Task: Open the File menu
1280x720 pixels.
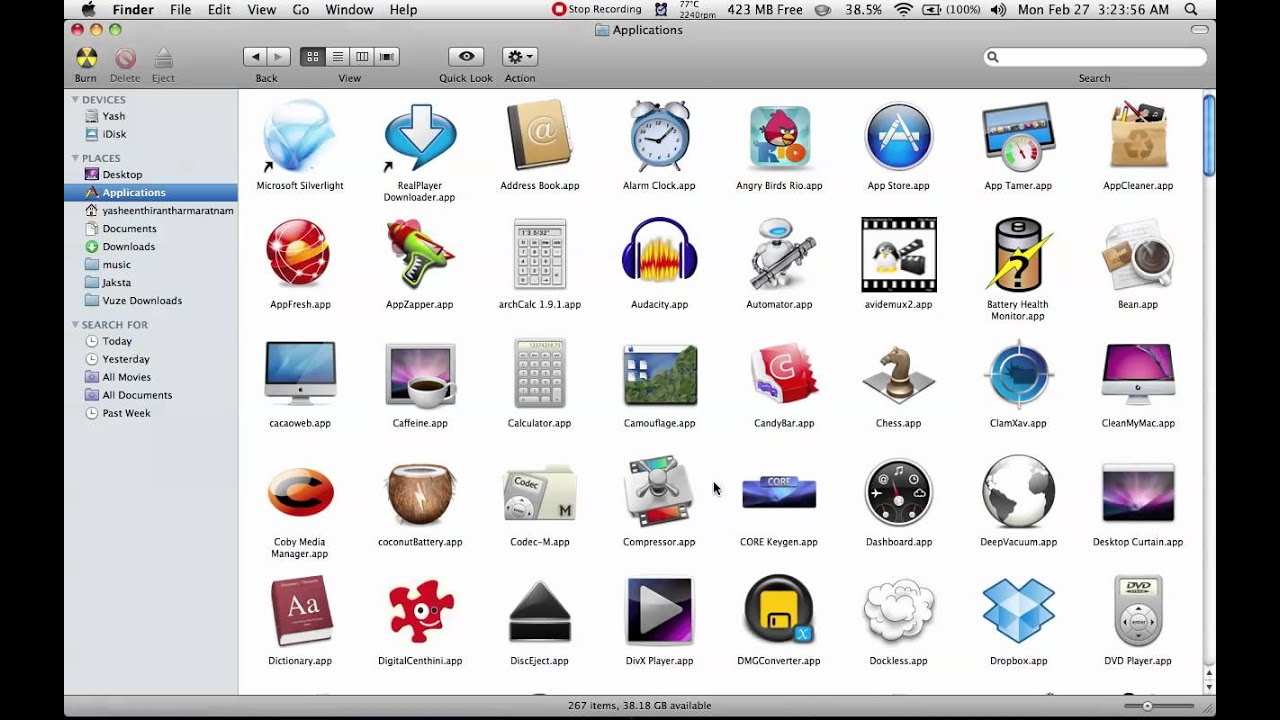Action: (x=180, y=9)
